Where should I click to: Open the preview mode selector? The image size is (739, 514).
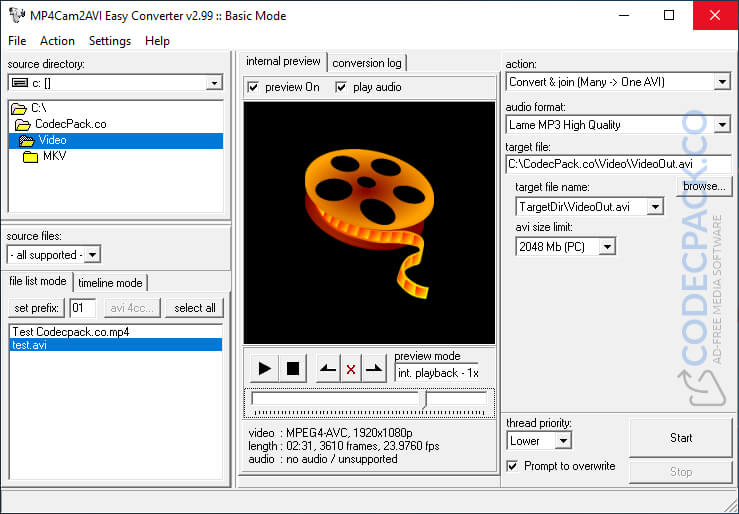[438, 373]
